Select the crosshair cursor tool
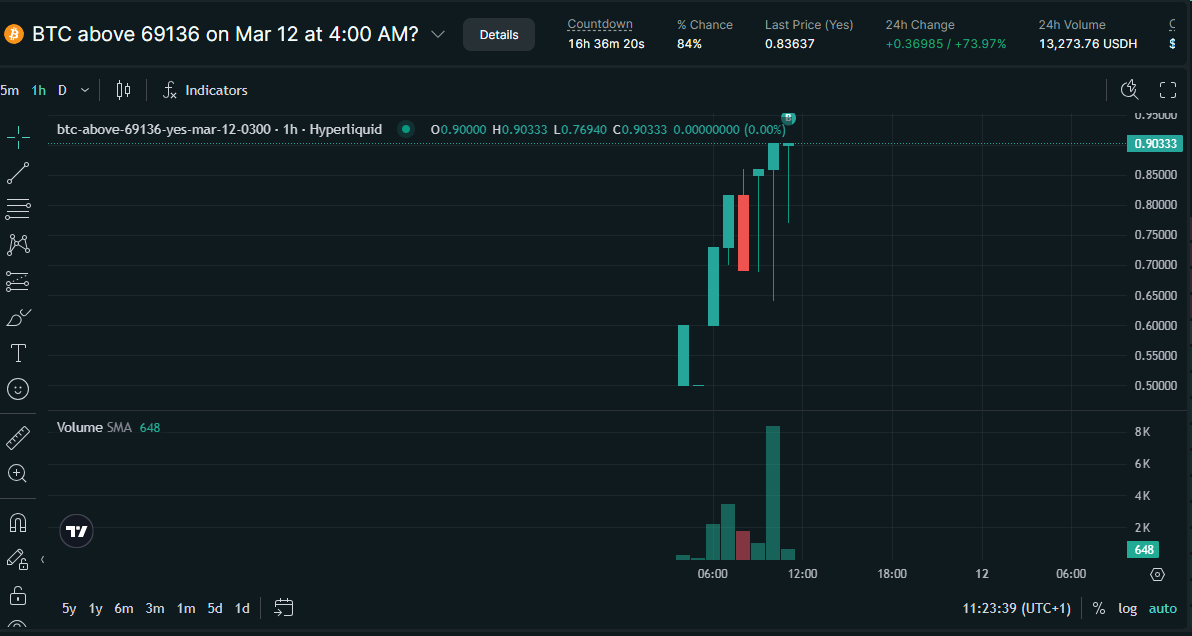Image resolution: width=1192 pixels, height=636 pixels. (x=17, y=136)
